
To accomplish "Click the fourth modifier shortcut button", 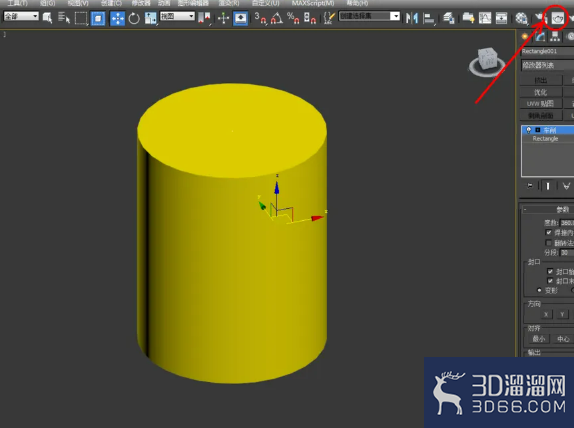I will [541, 115].
